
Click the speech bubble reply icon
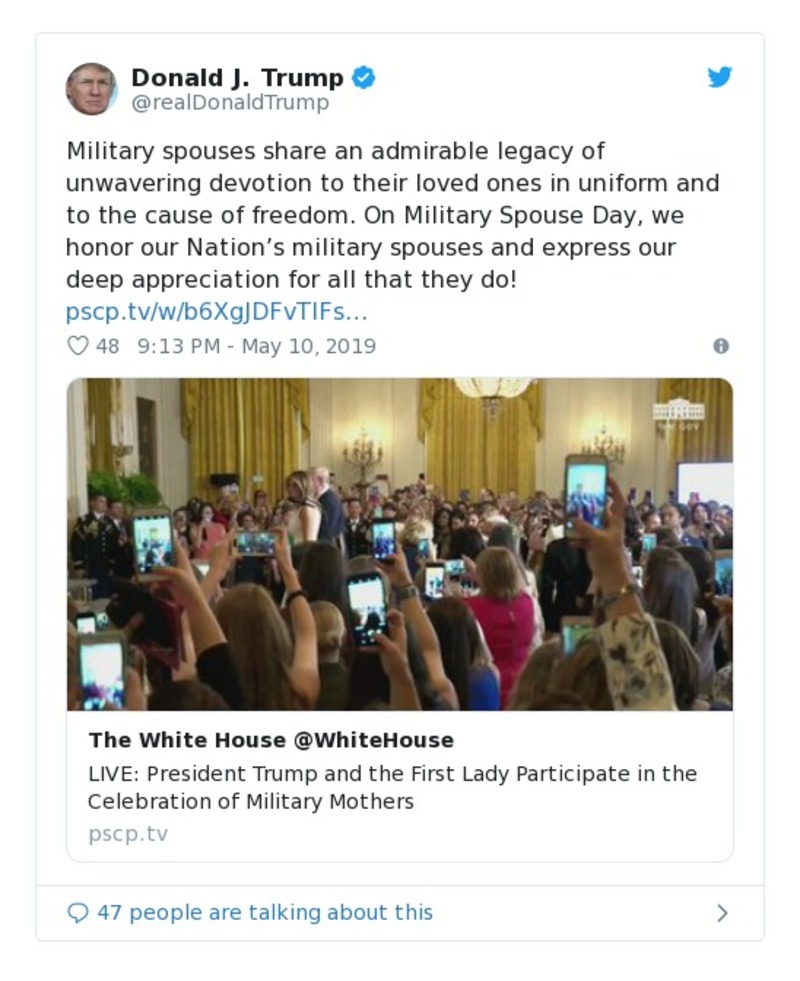coord(77,913)
